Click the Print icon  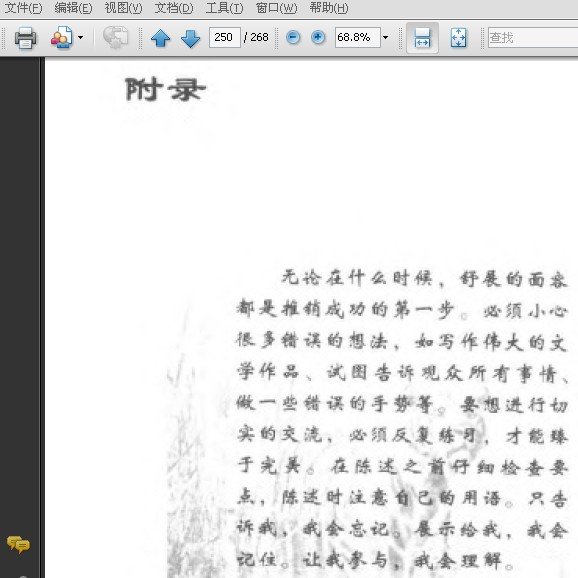pyautogui.click(x=25, y=38)
